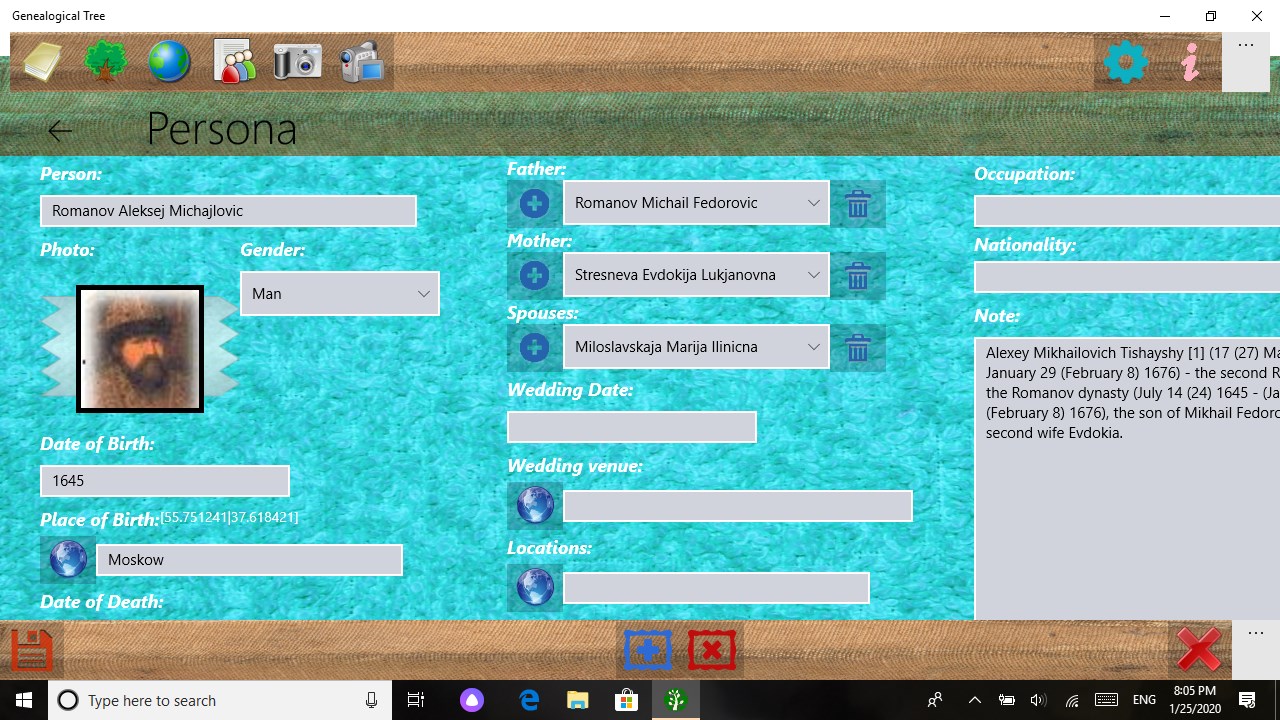The image size is (1280, 720).
Task: Edit Date of Birth field 1645
Action: click(x=165, y=481)
